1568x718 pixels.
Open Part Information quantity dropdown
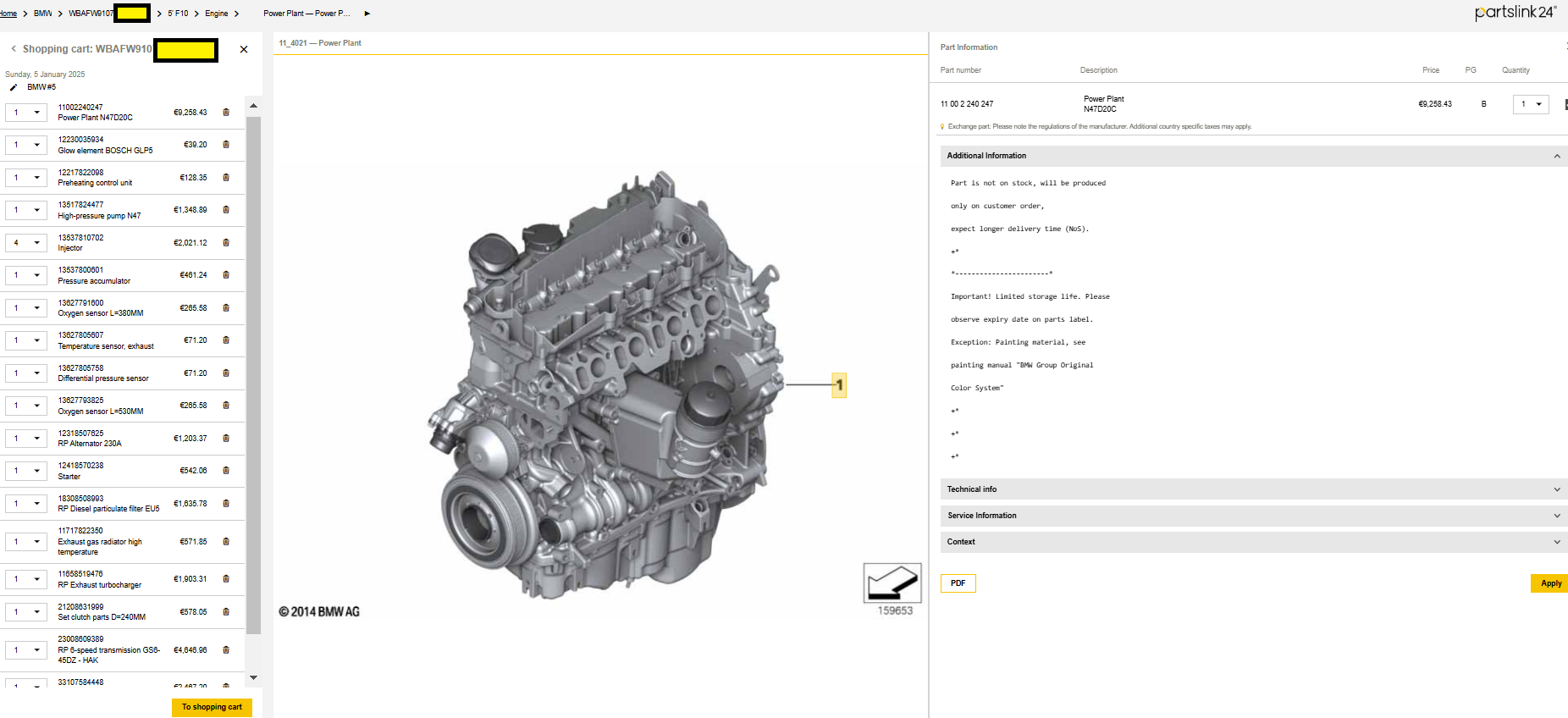coord(1531,104)
